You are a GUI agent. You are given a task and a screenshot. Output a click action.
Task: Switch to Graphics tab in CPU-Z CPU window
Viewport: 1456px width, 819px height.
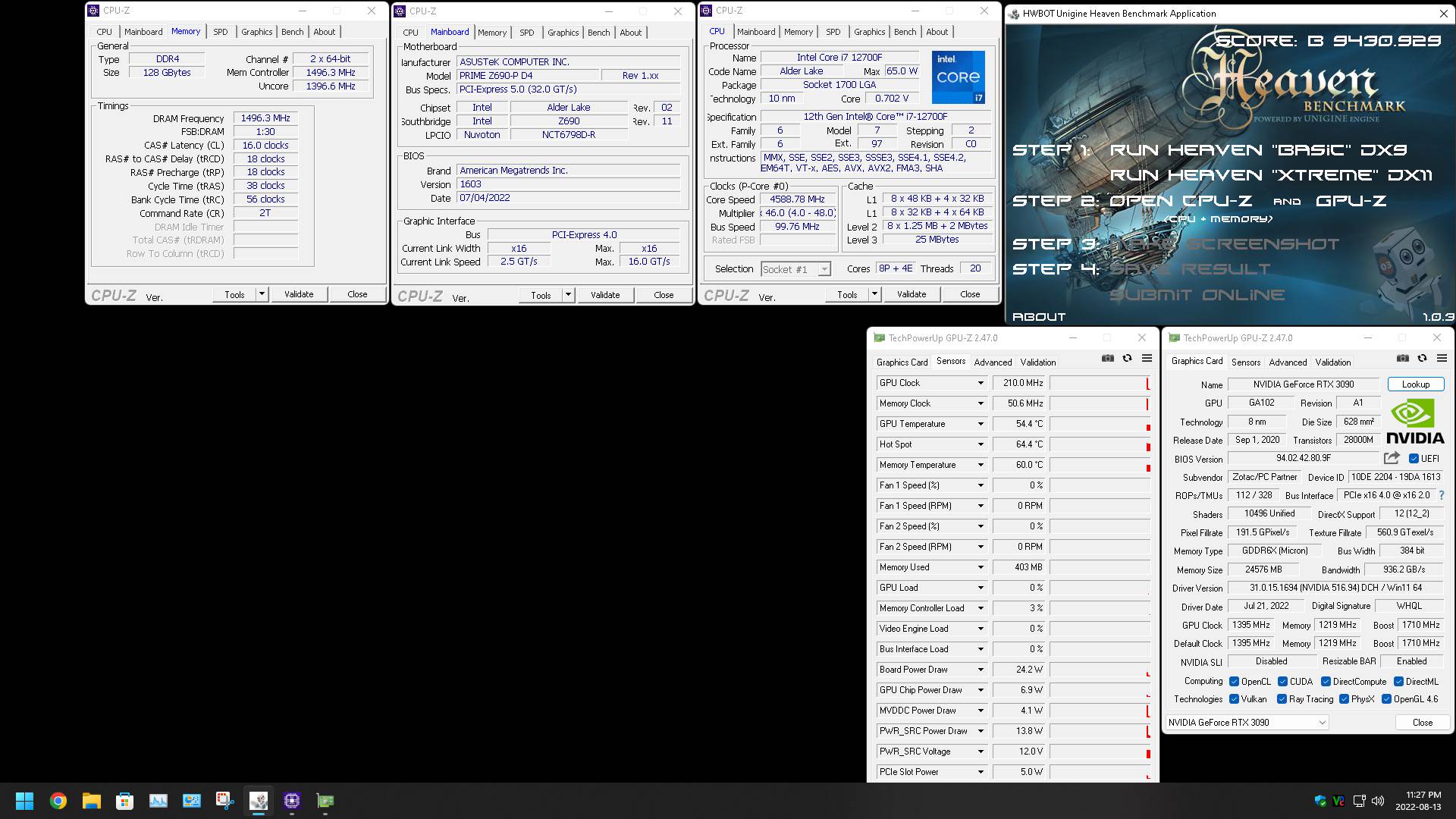[x=870, y=32]
